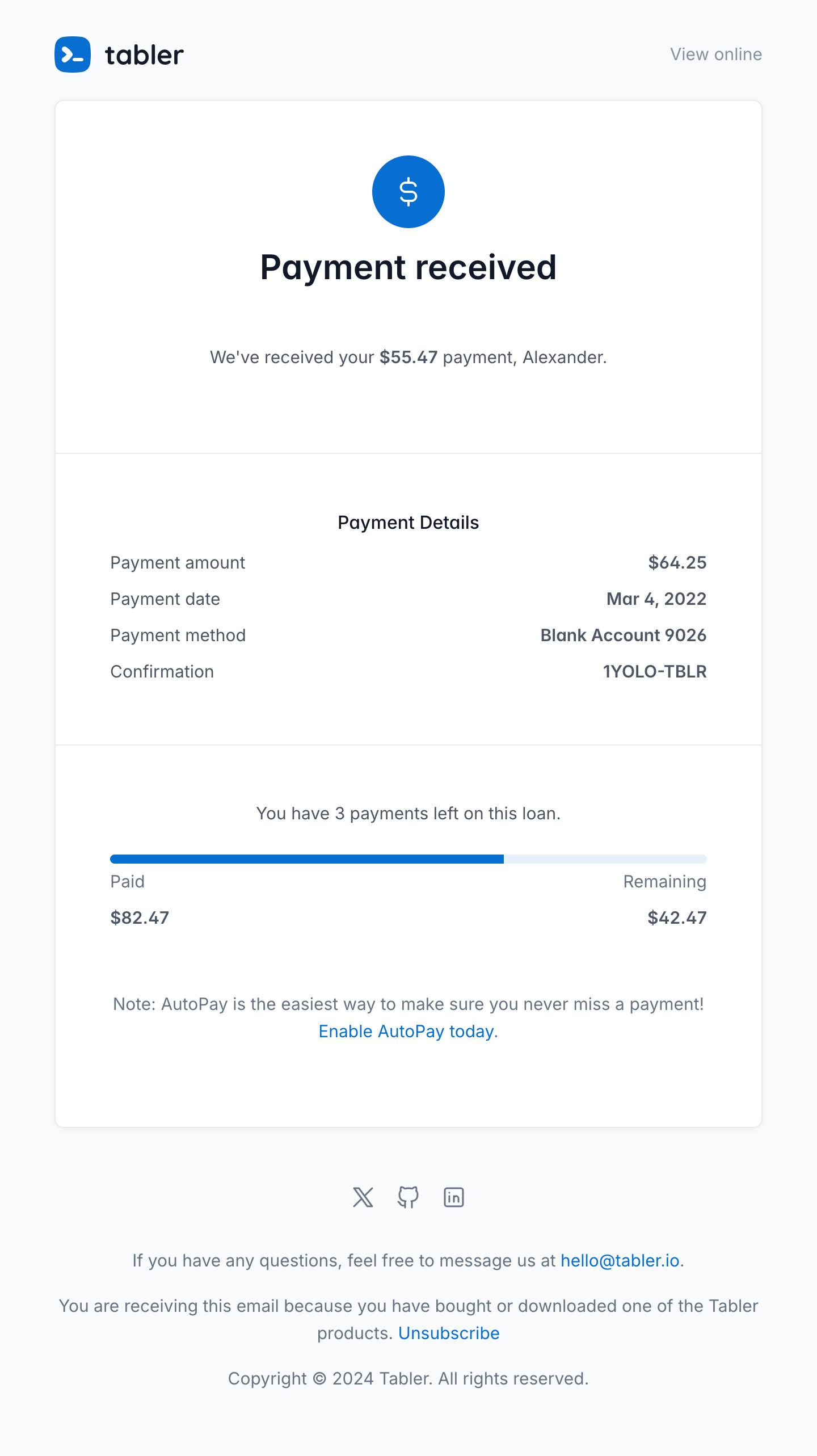Open the View online link

pos(716,54)
